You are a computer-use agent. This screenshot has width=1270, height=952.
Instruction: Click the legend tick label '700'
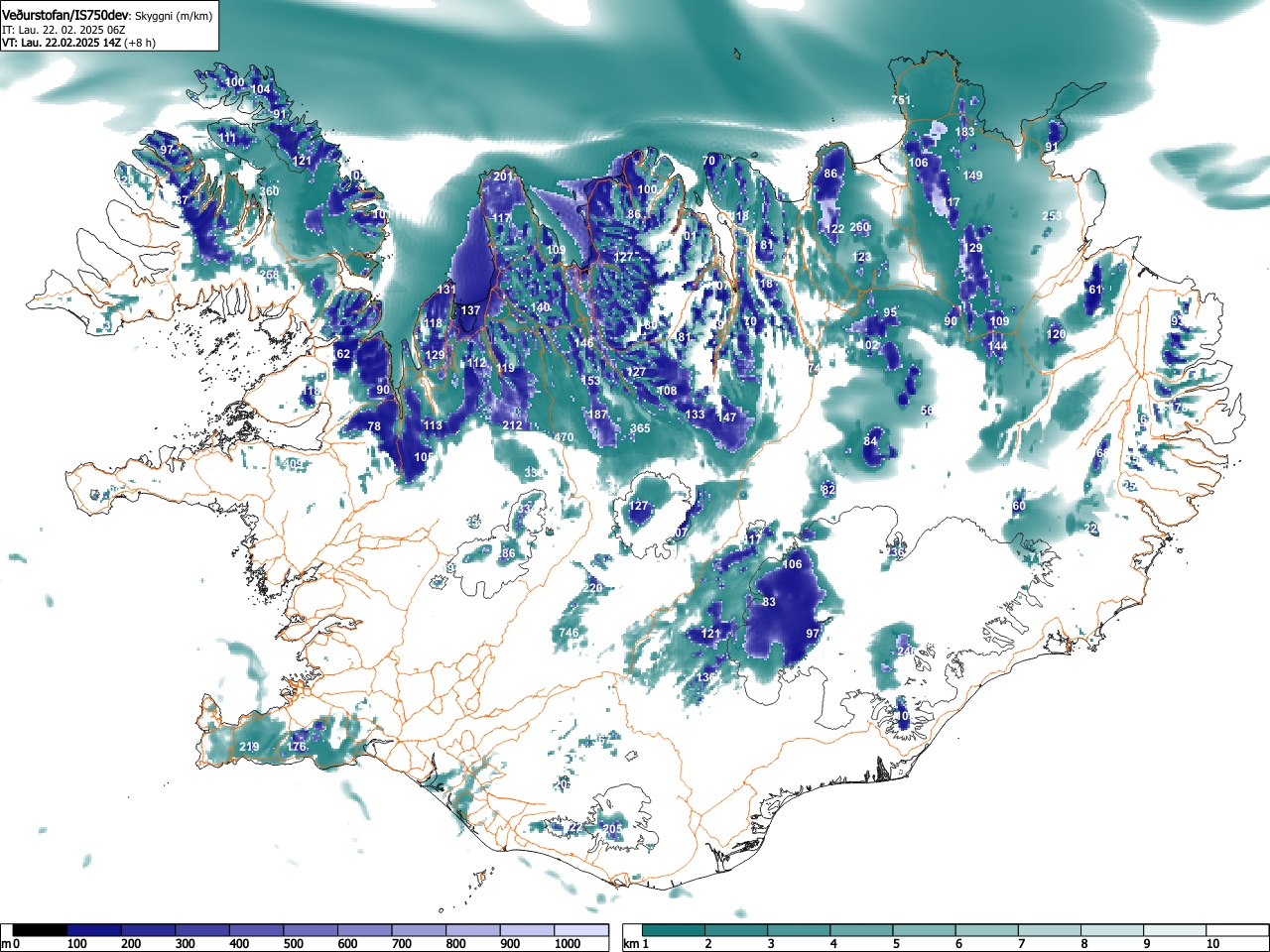click(401, 944)
